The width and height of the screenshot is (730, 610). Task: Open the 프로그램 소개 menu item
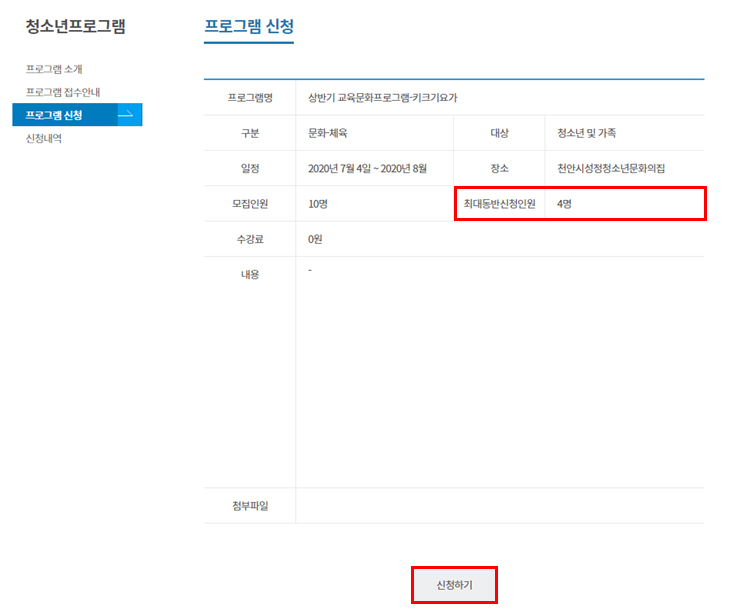pyautogui.click(x=54, y=69)
